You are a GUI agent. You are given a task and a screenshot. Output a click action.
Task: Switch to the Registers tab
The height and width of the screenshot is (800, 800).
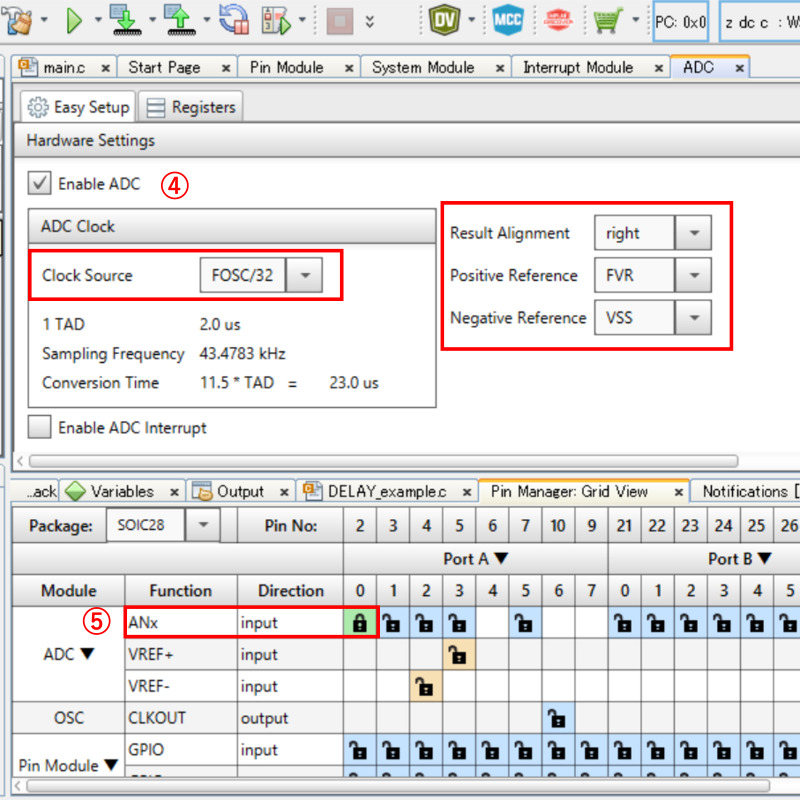click(192, 107)
